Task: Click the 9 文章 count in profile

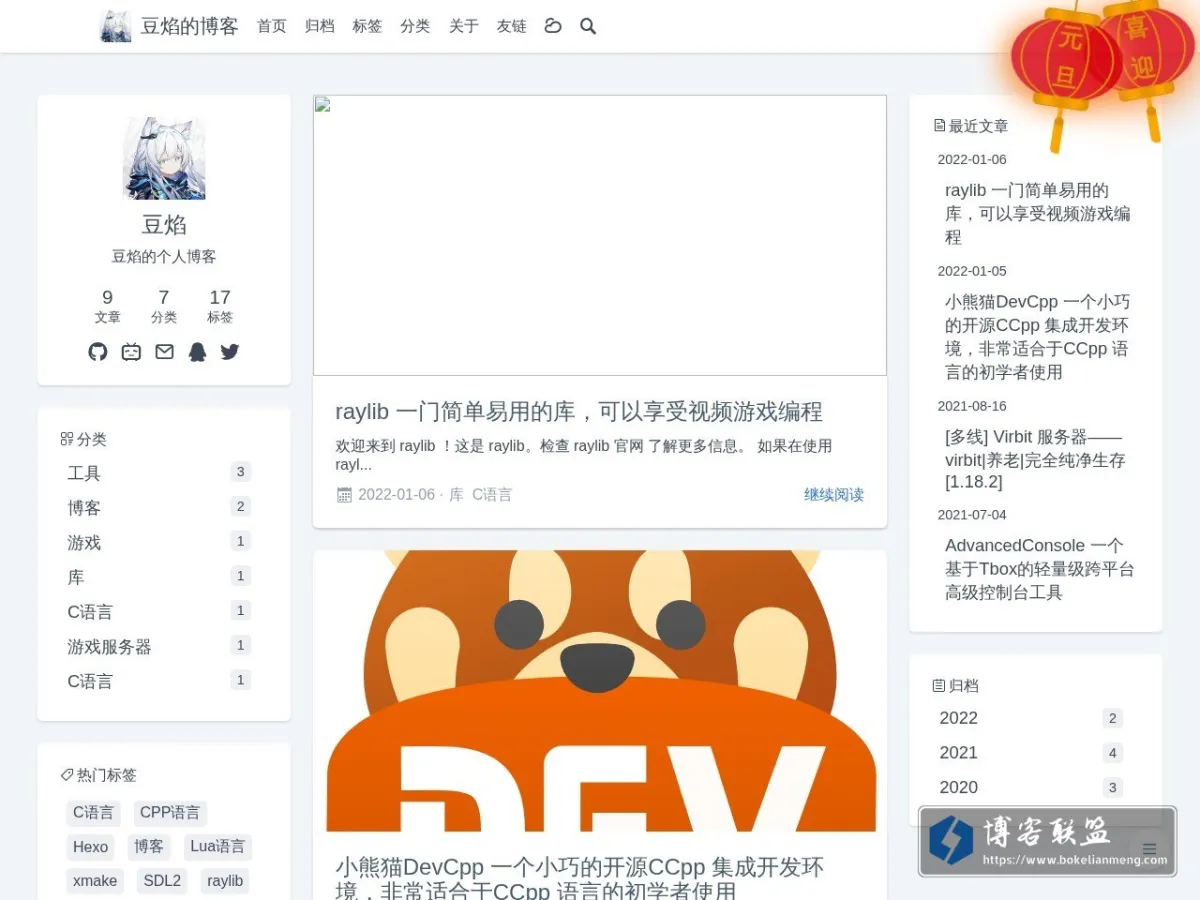Action: [108, 306]
